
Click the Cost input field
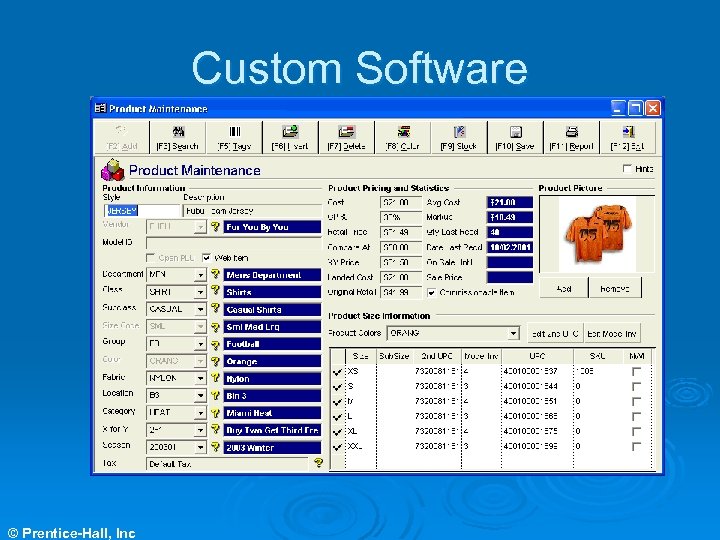(x=401, y=202)
